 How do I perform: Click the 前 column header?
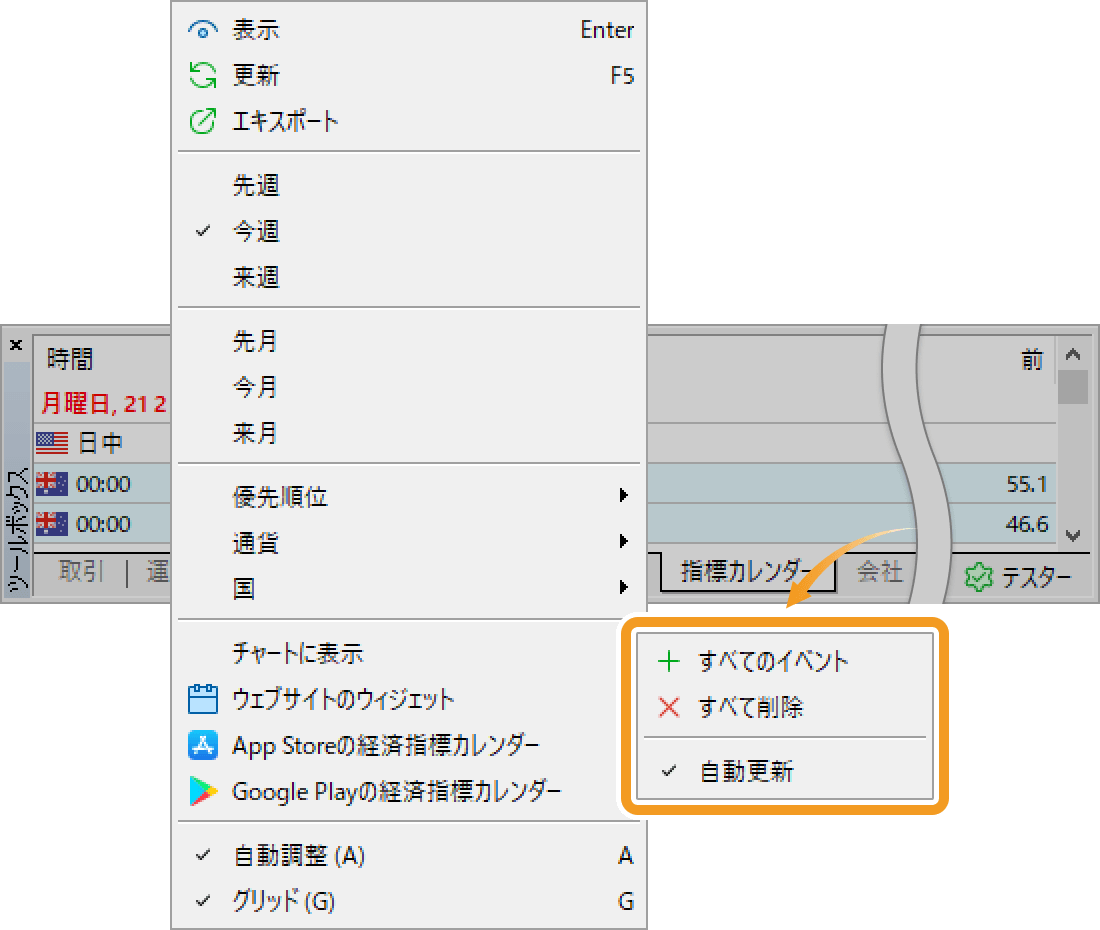click(1031, 360)
